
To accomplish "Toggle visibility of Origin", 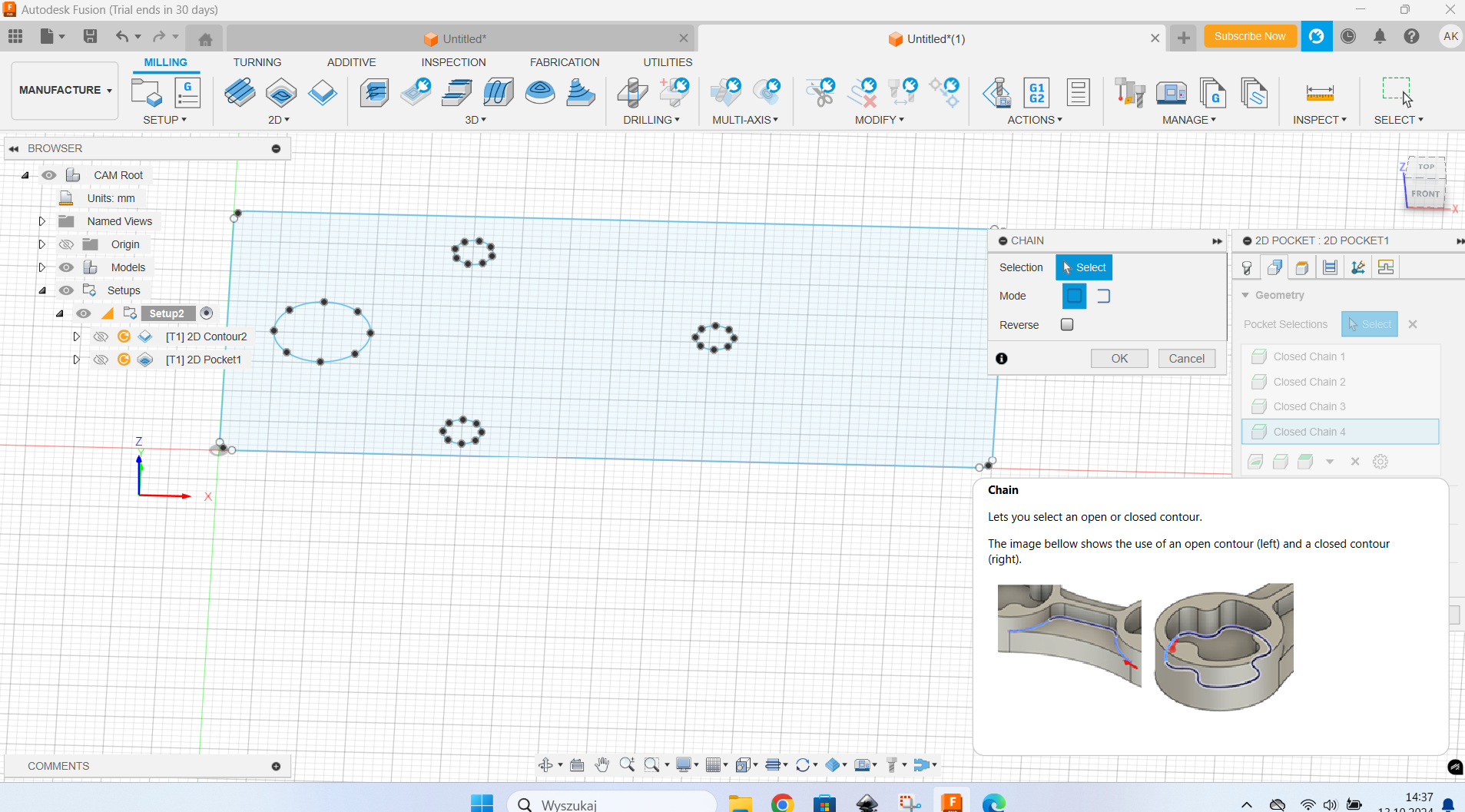I will [67, 244].
